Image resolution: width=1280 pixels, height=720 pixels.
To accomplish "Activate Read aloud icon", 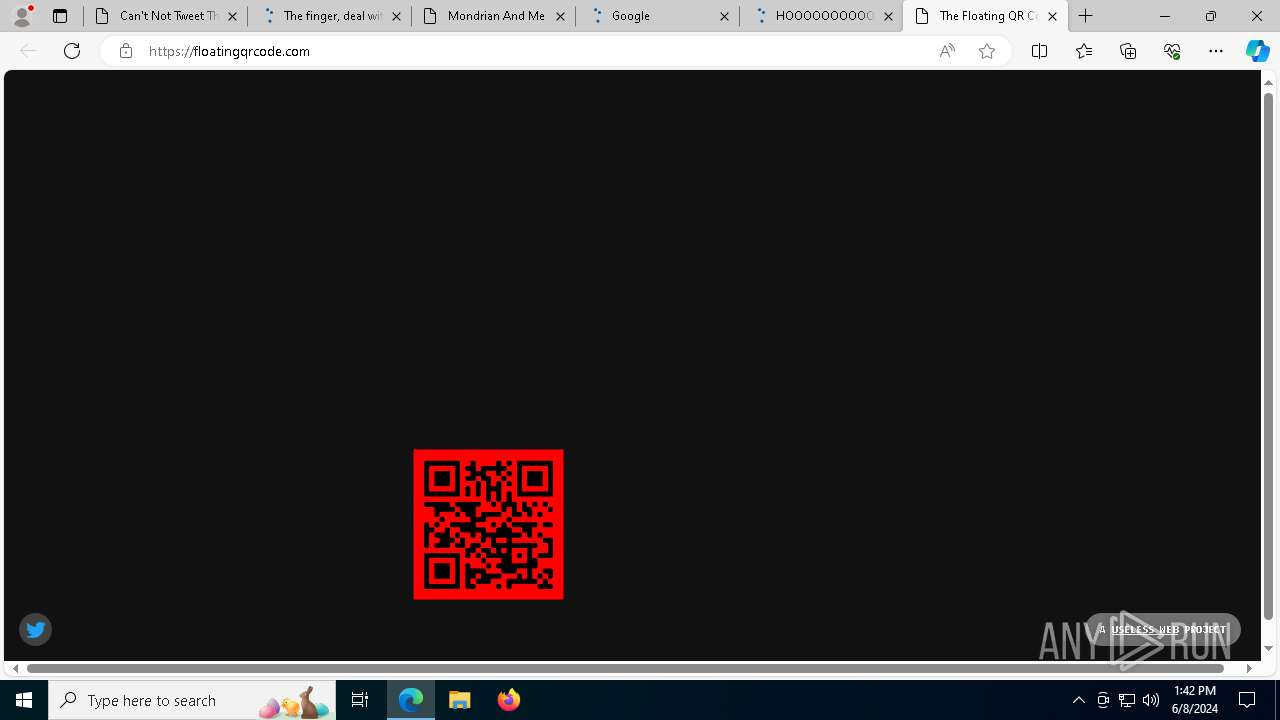I will click(x=947, y=51).
